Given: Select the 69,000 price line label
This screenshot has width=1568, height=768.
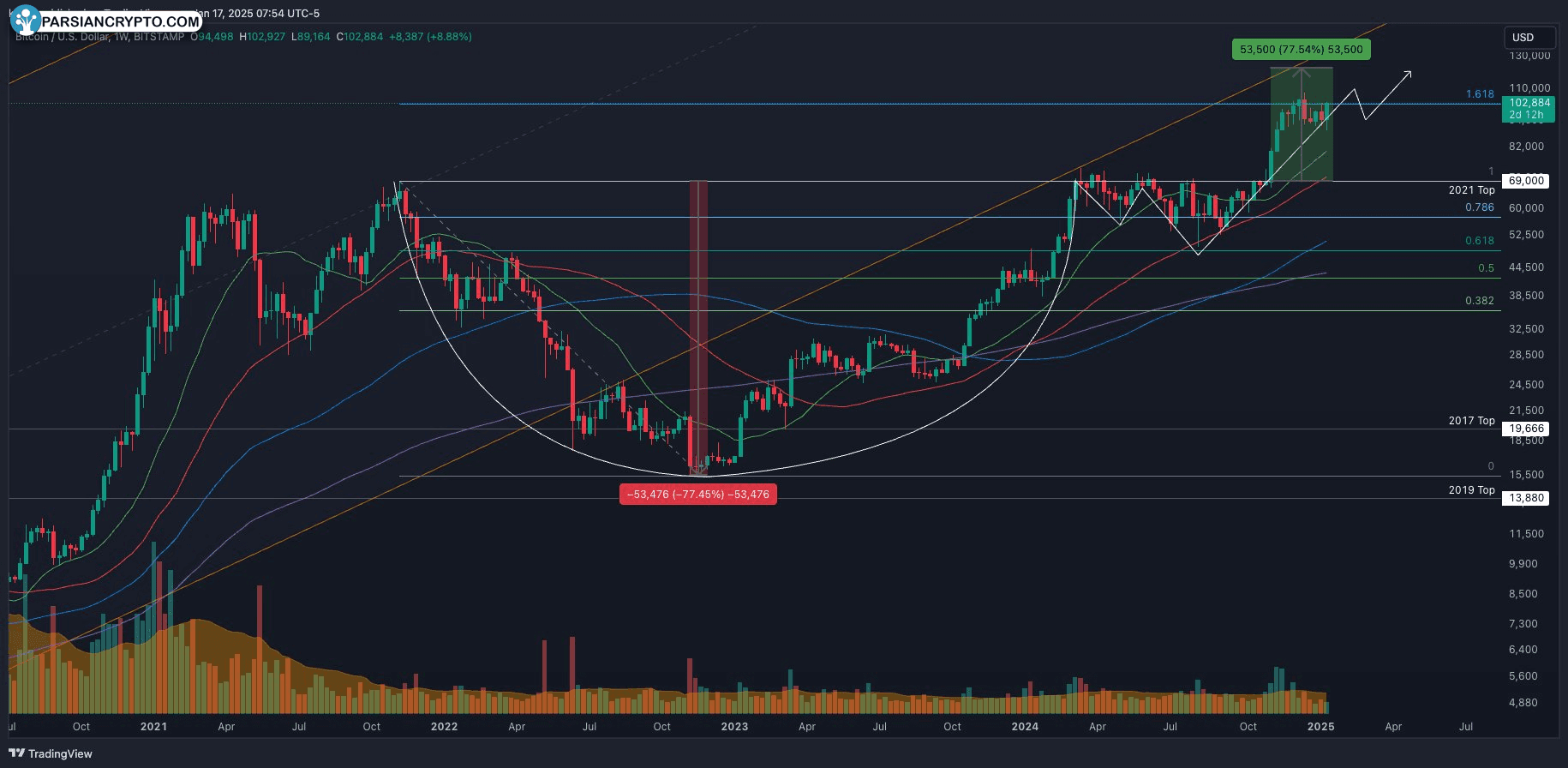Looking at the screenshot, I should [x=1526, y=181].
